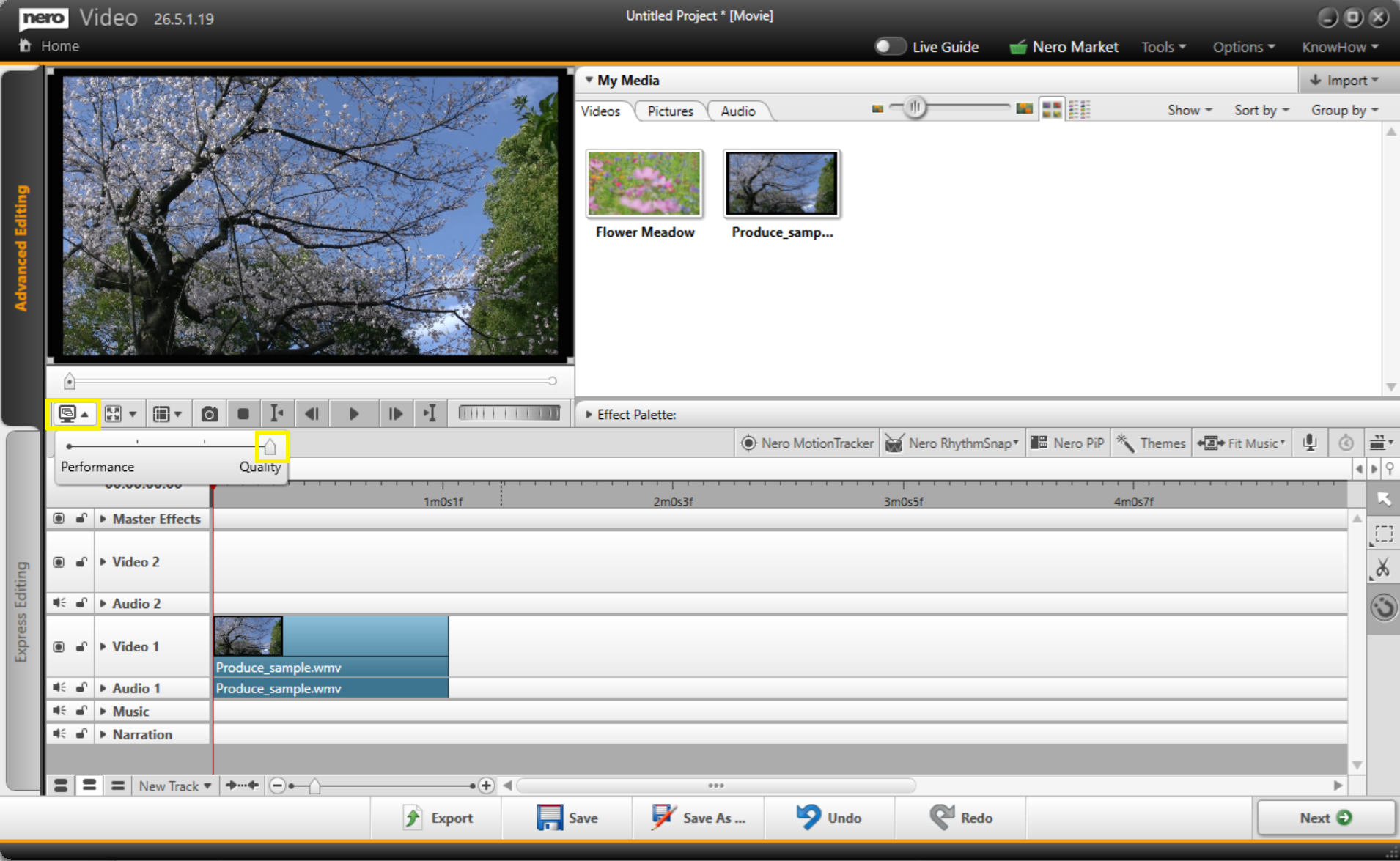Toggle visibility of the Video 2 track
The image size is (1400, 861).
tap(59, 562)
